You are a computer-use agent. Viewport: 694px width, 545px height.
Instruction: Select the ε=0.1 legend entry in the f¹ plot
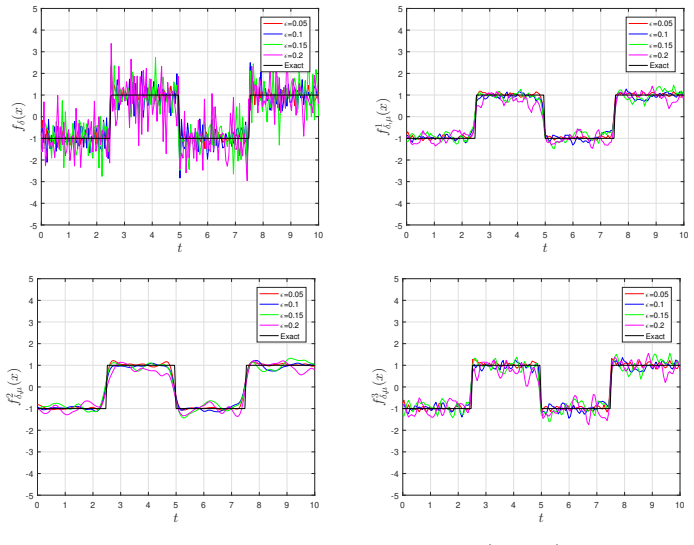click(x=648, y=34)
